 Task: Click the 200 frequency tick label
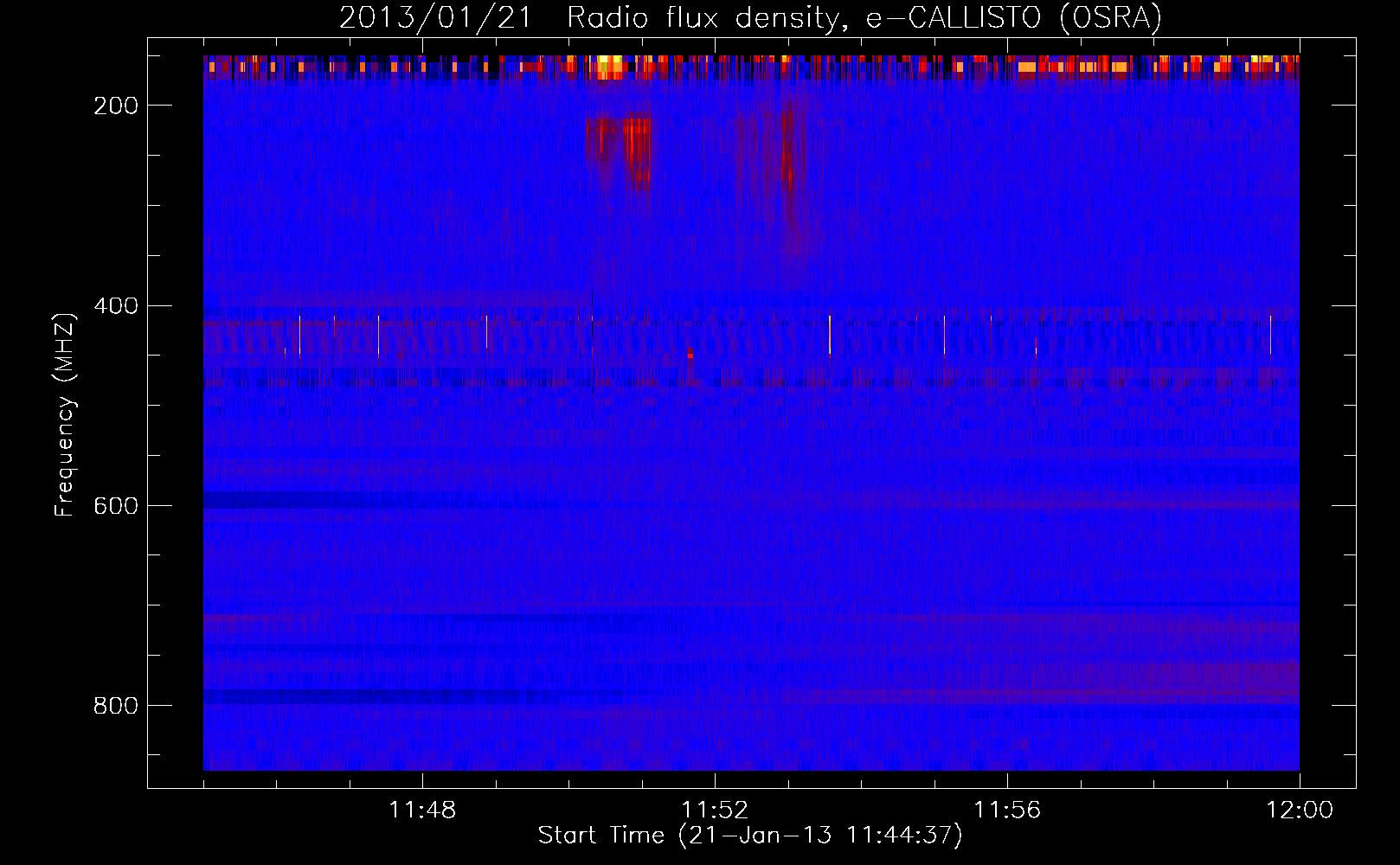(x=116, y=106)
